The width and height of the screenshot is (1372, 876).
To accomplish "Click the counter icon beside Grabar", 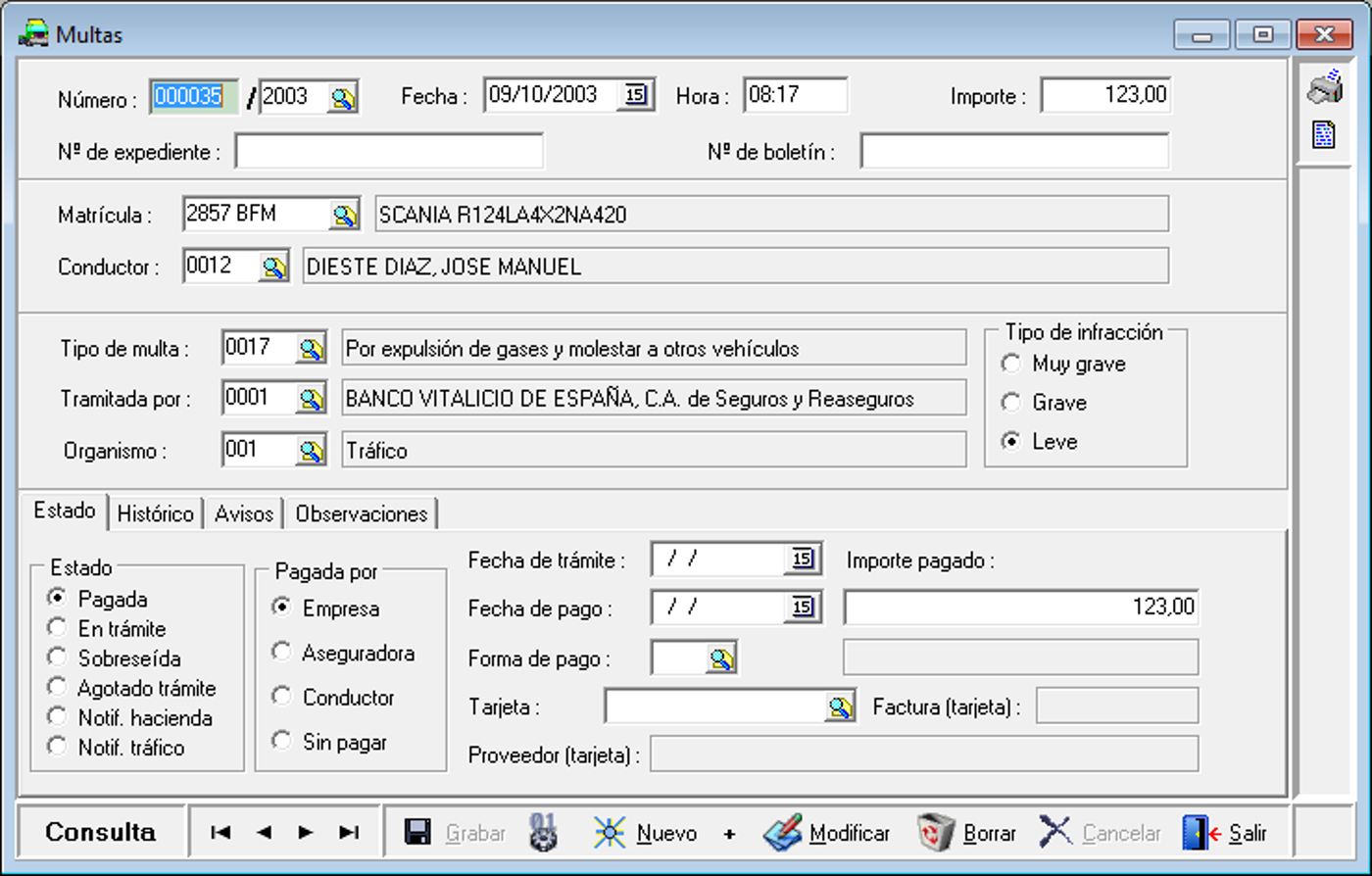I will tap(543, 833).
